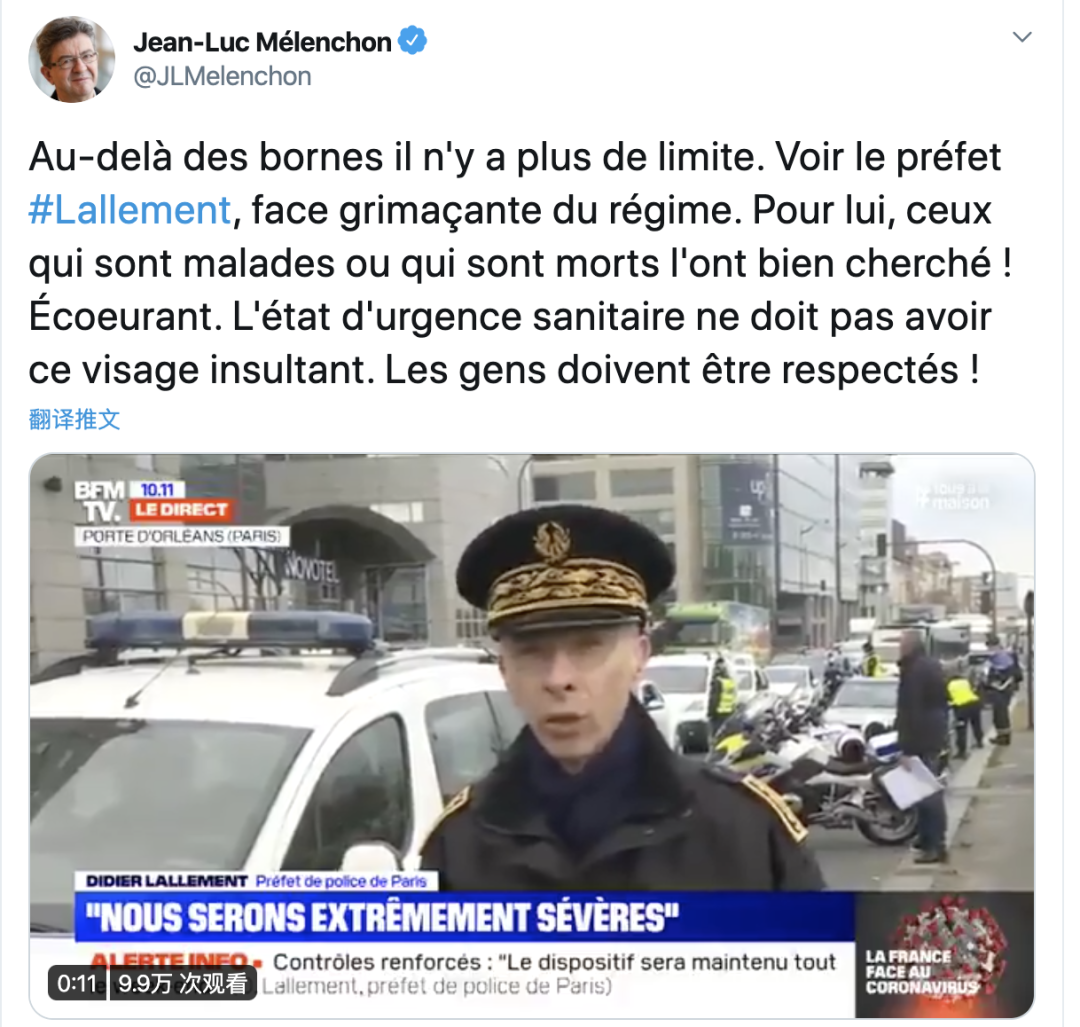Open the #Lallement hashtag
Image resolution: width=1080 pixels, height=1027 pixels.
[x=129, y=210]
